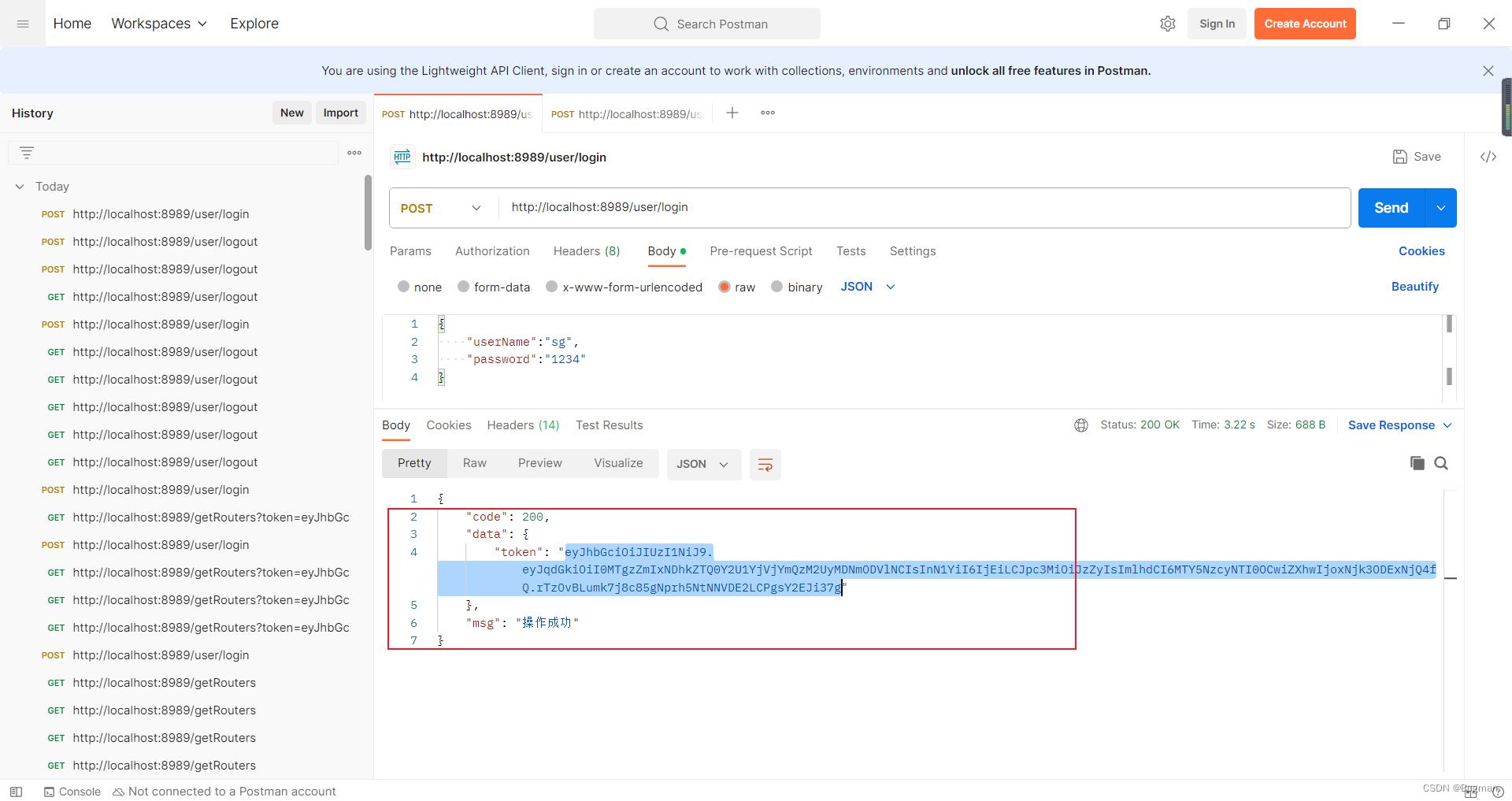
Task: Switch response view to Preview
Action: tap(540, 463)
